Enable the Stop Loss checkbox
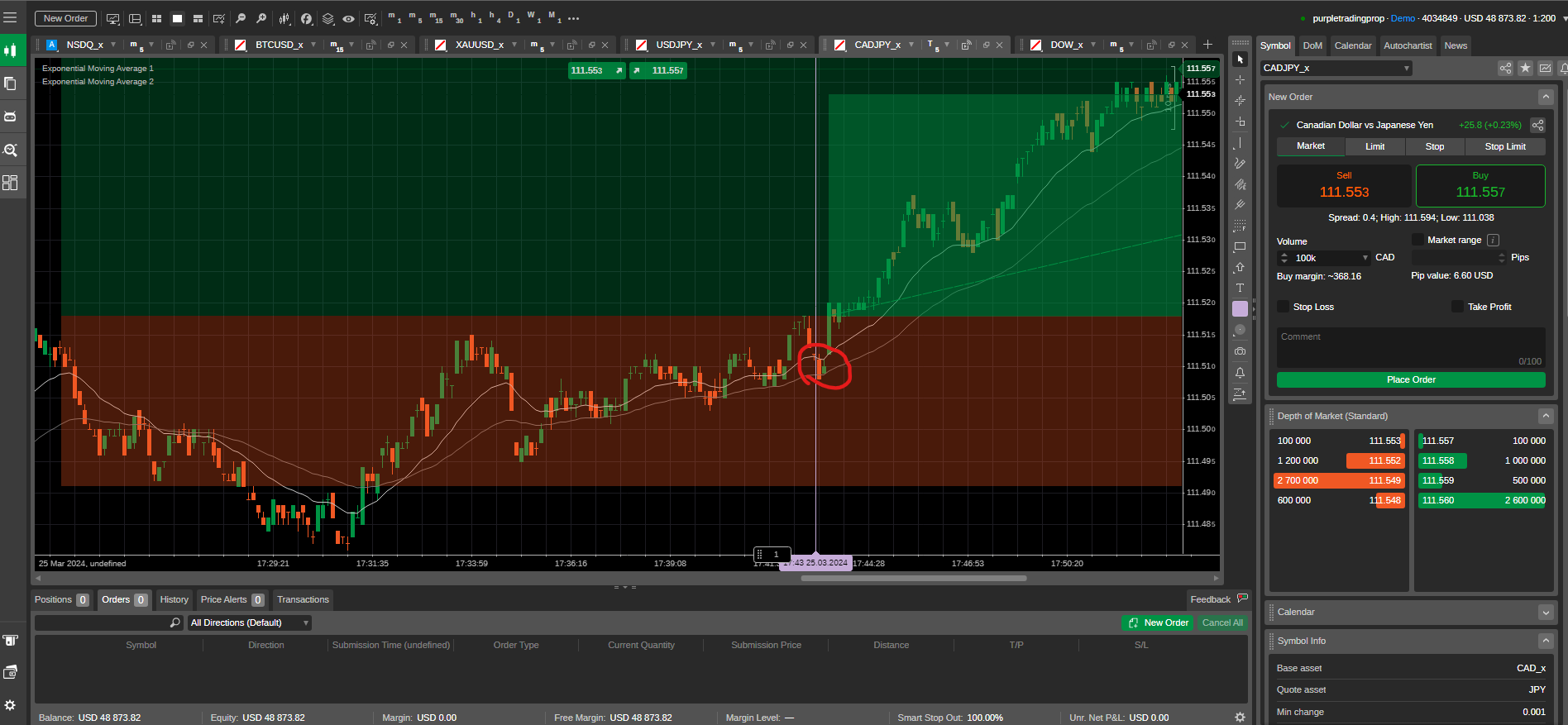The image size is (1568, 725). coord(1284,307)
